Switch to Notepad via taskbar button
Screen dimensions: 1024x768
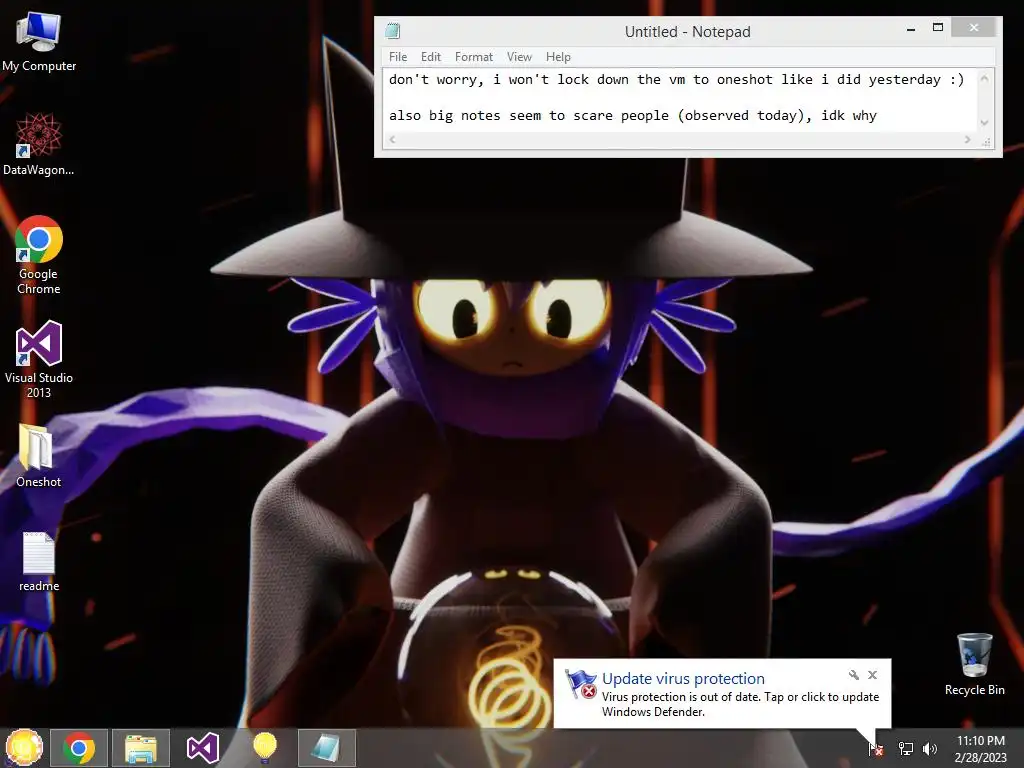point(327,748)
